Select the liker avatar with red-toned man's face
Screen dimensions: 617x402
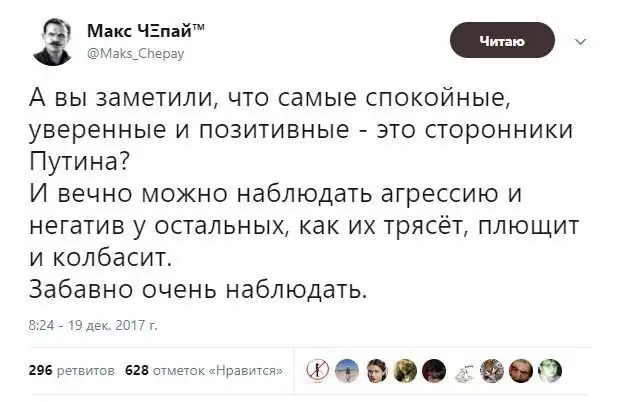click(x=521, y=371)
